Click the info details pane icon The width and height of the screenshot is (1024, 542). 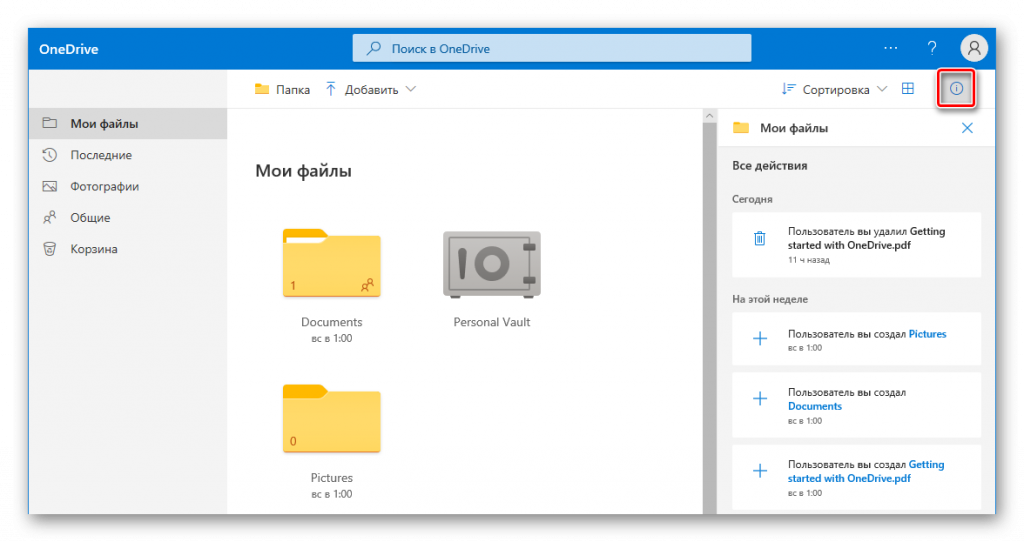coord(956,89)
